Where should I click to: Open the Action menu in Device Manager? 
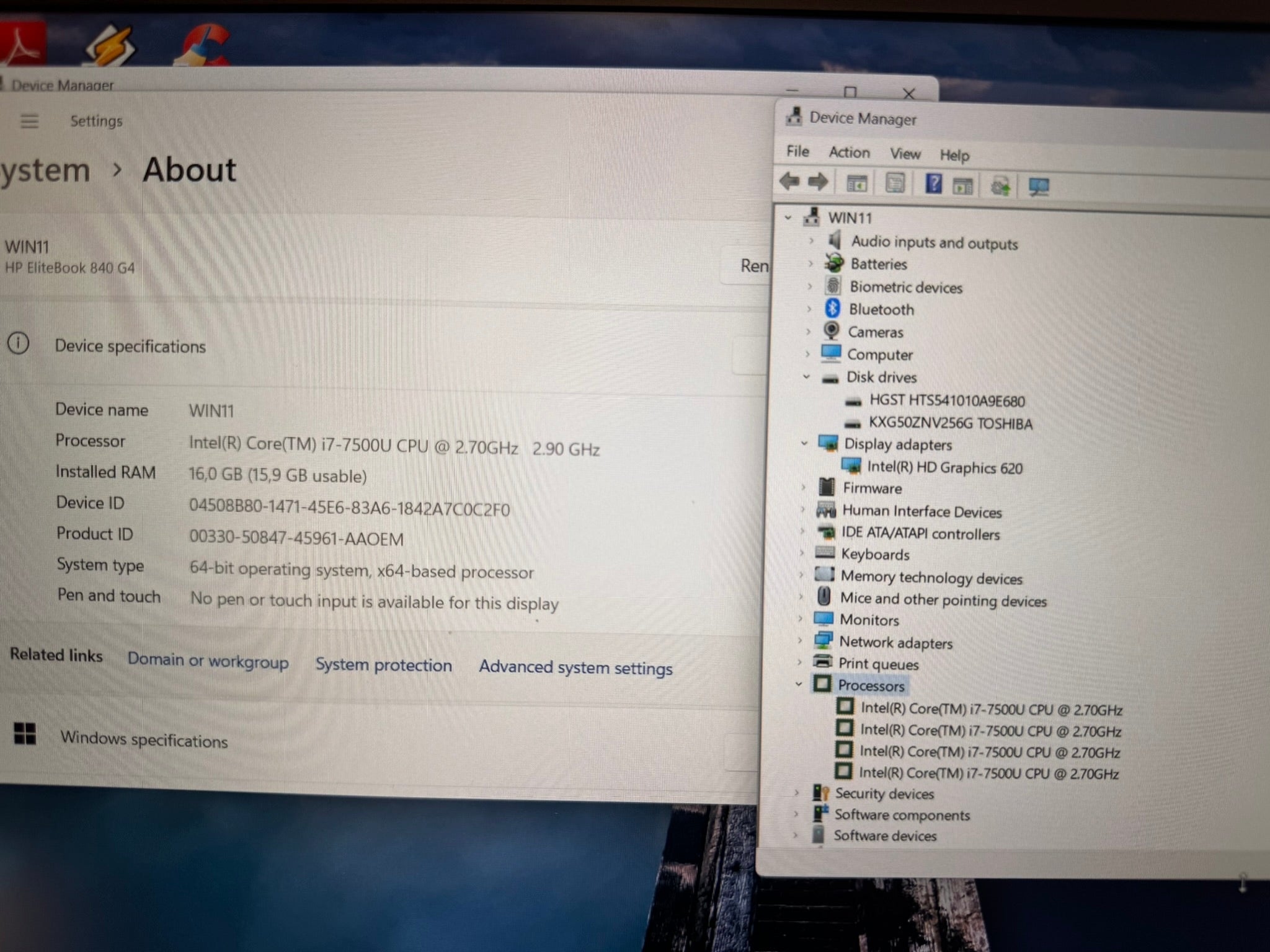coord(849,152)
